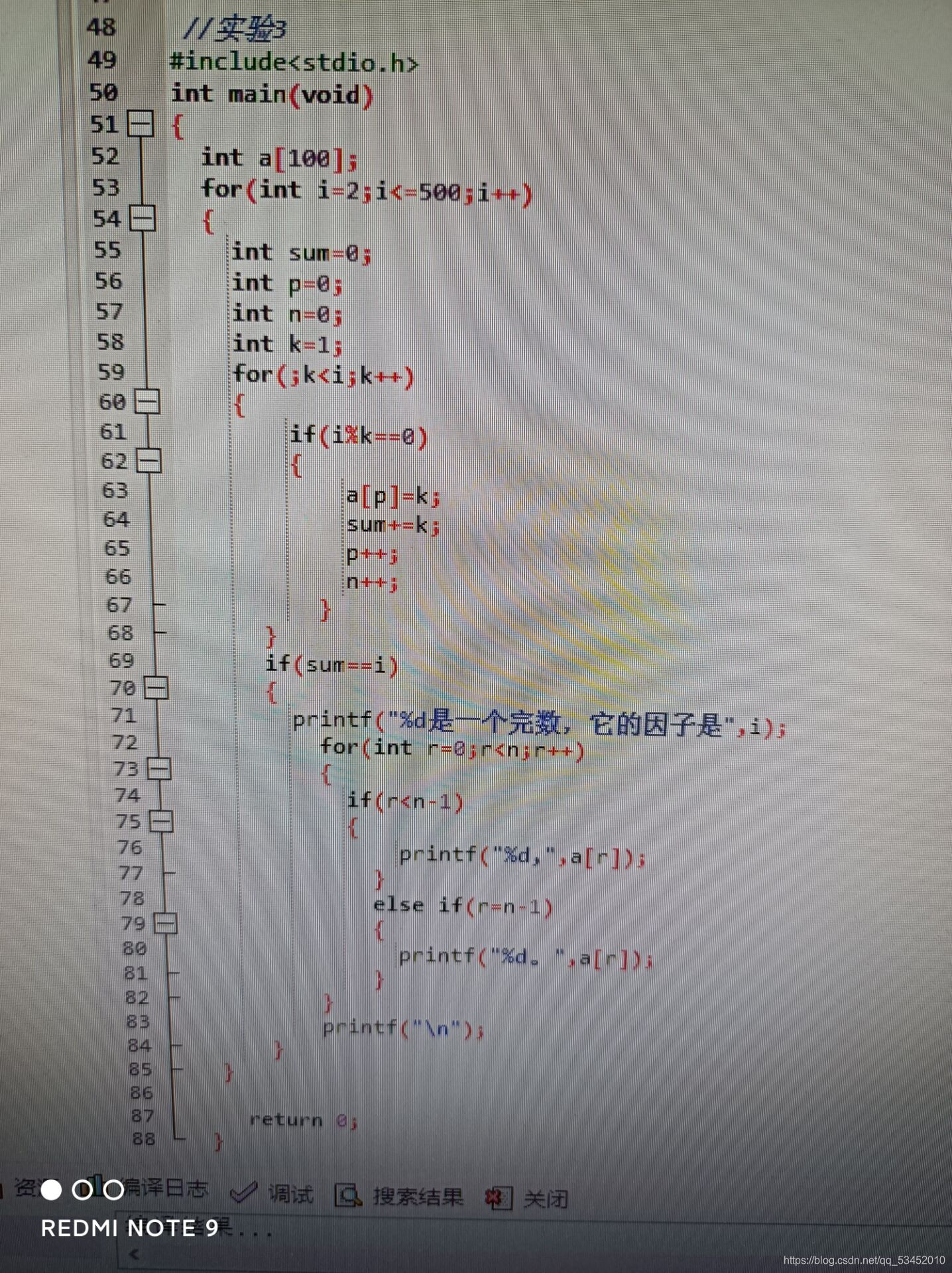Click the a[p]=k; statement
The height and width of the screenshot is (1273, 952).
coord(393,495)
